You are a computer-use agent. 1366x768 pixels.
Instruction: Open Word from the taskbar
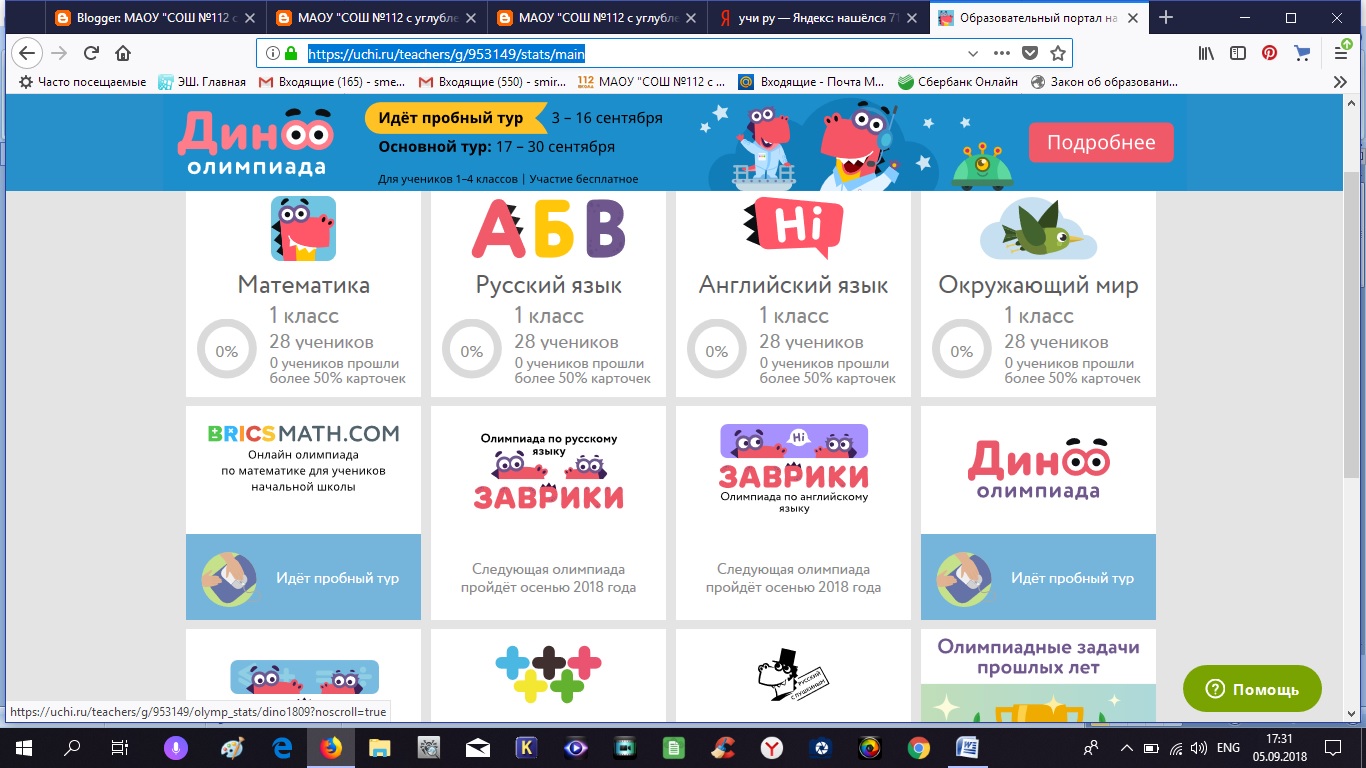(x=968, y=747)
